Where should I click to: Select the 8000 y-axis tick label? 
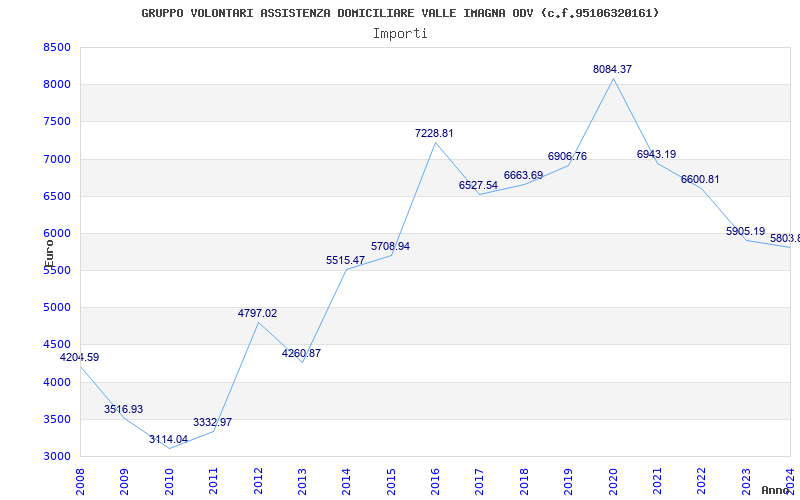pos(57,85)
